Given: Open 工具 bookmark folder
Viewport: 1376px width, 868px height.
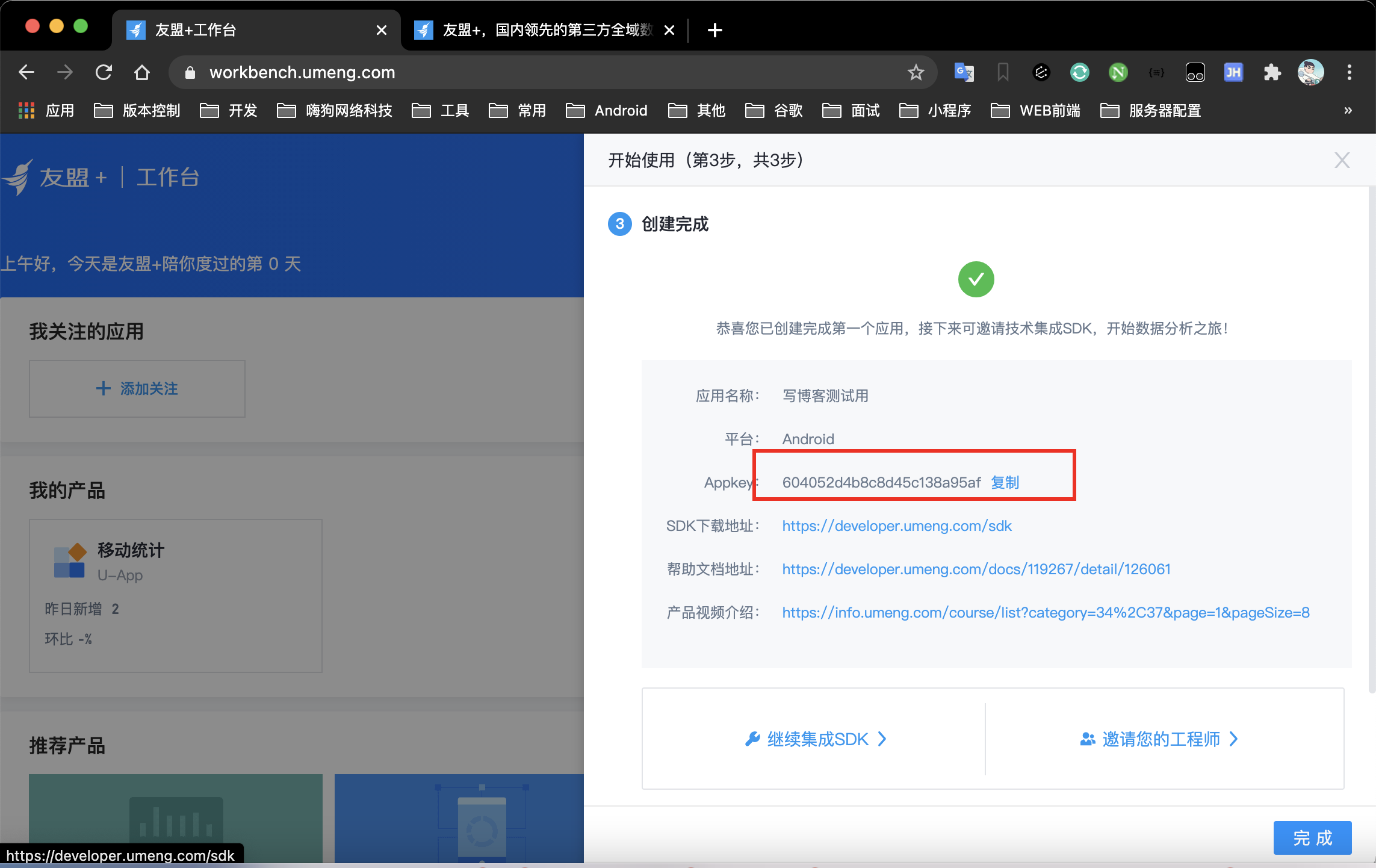Looking at the screenshot, I should [x=441, y=111].
